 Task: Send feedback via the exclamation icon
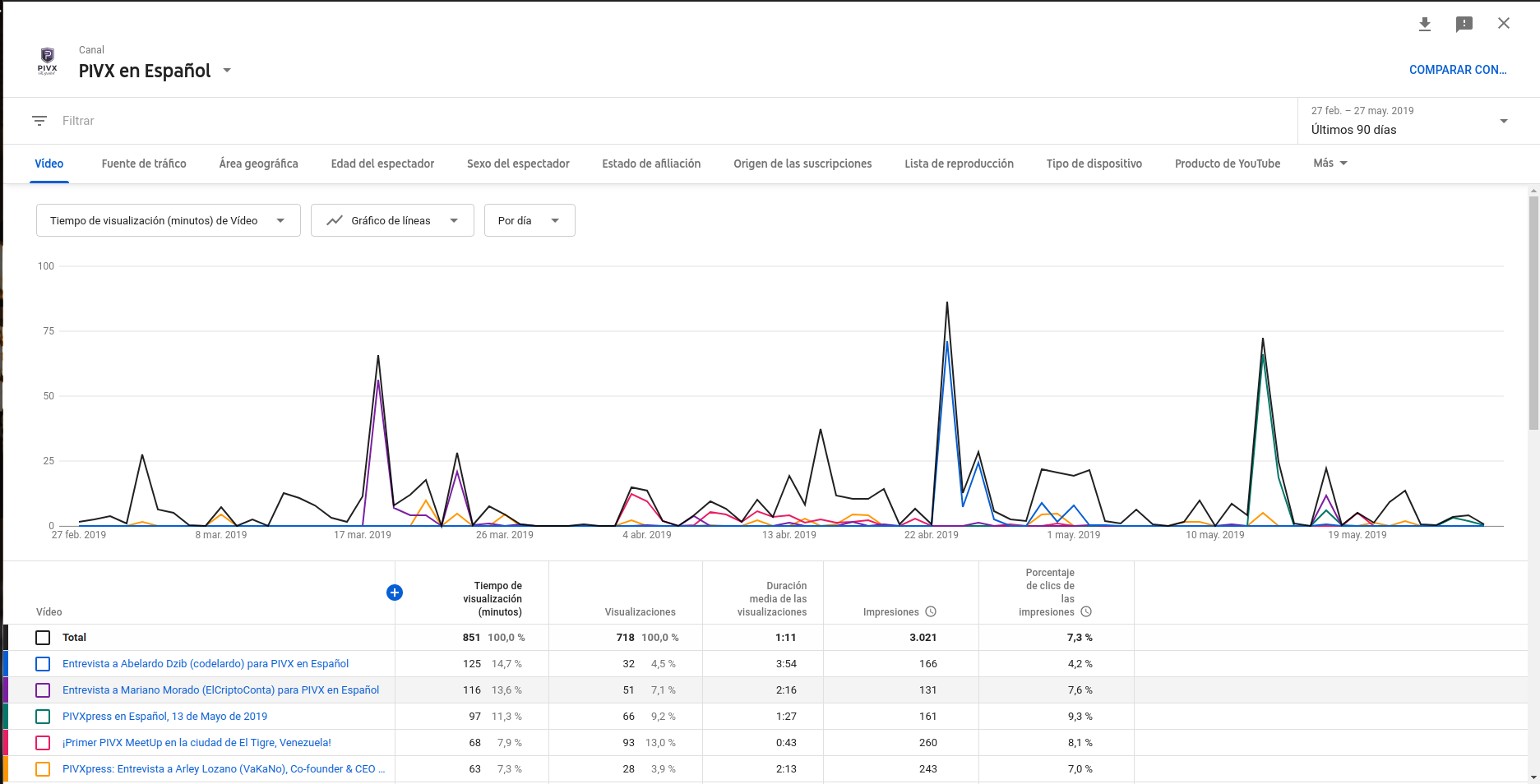pos(1464,24)
